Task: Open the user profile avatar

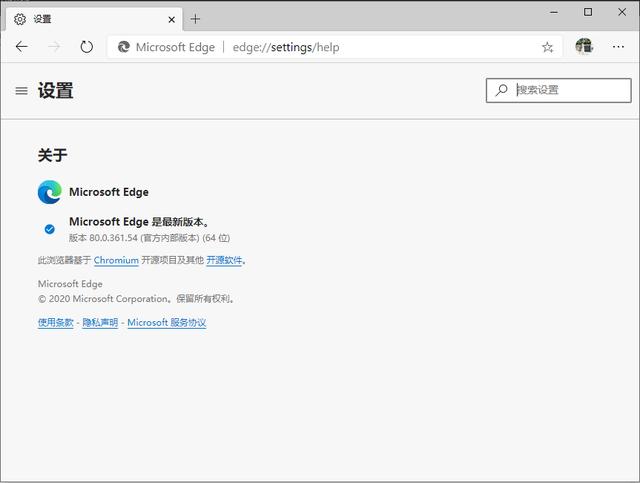Action: coord(584,46)
